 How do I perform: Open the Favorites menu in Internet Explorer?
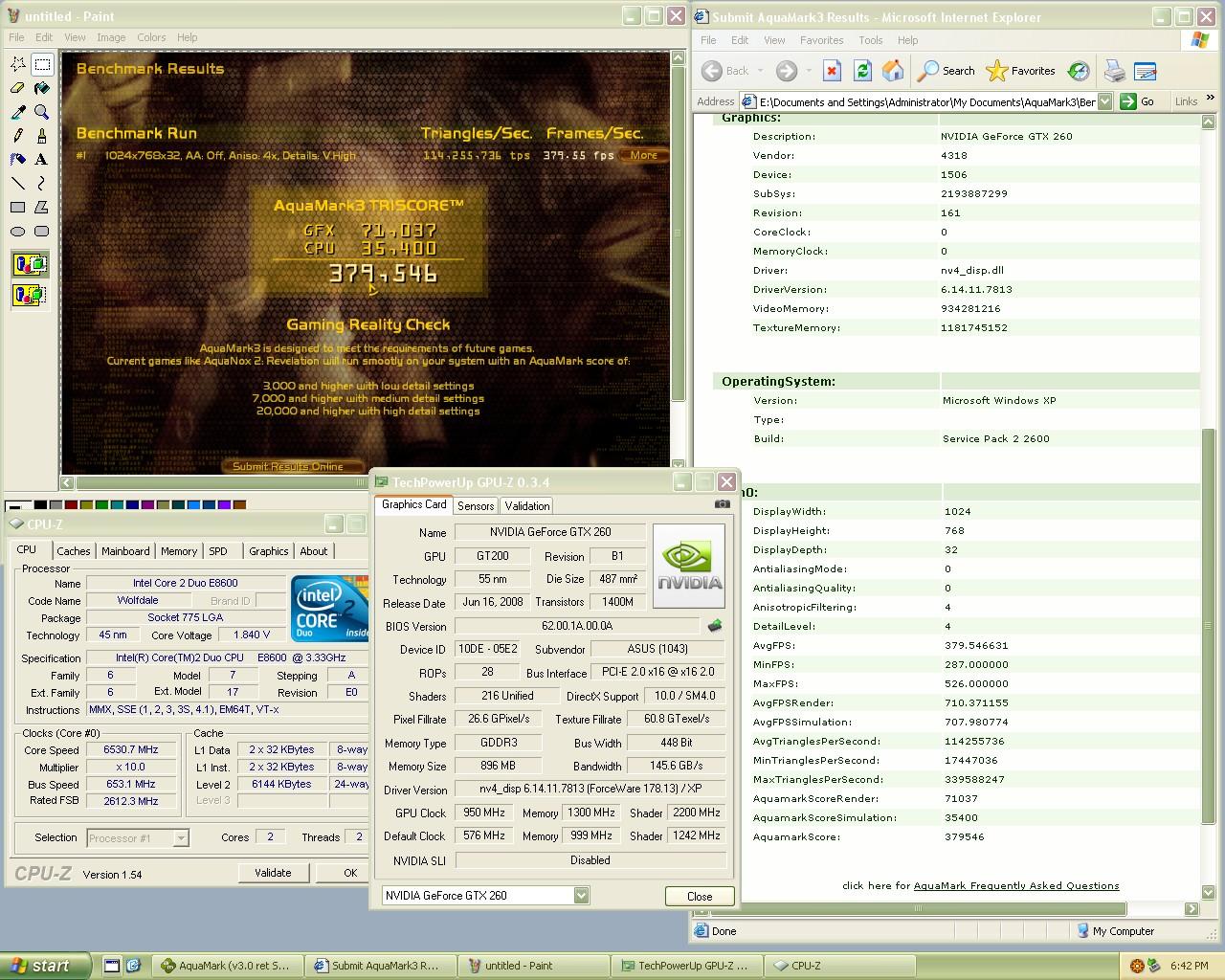coord(822,40)
